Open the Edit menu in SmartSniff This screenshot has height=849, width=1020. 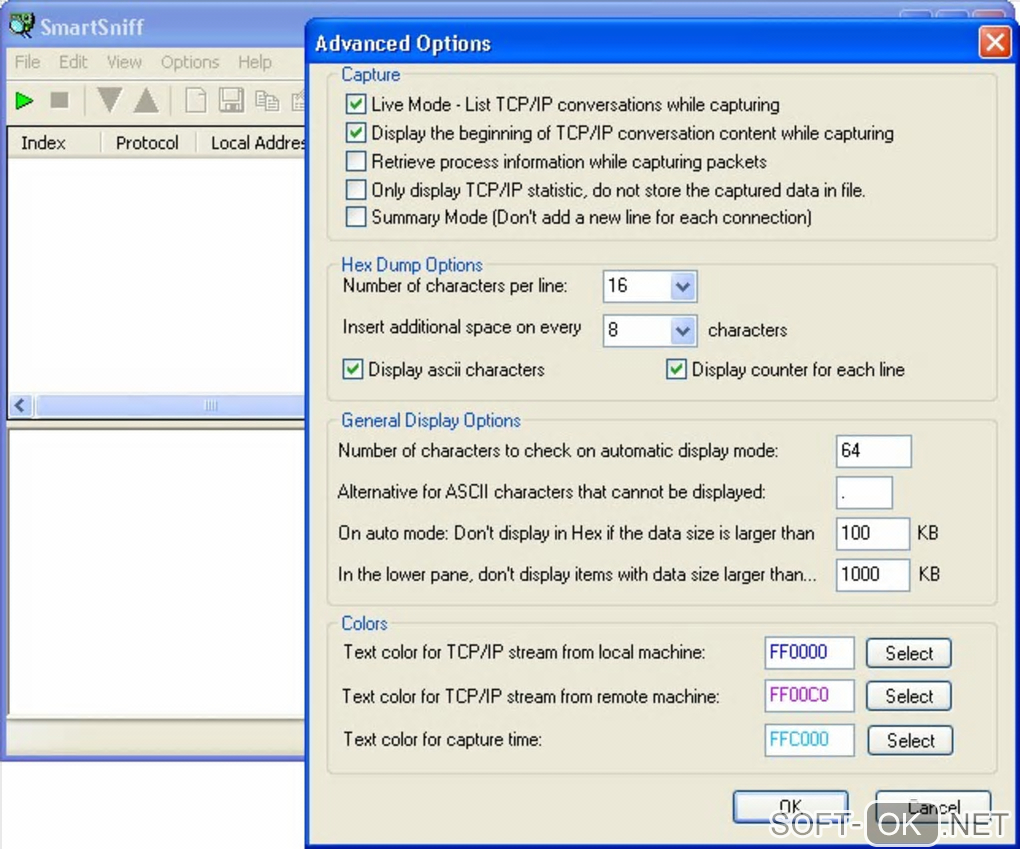73,62
